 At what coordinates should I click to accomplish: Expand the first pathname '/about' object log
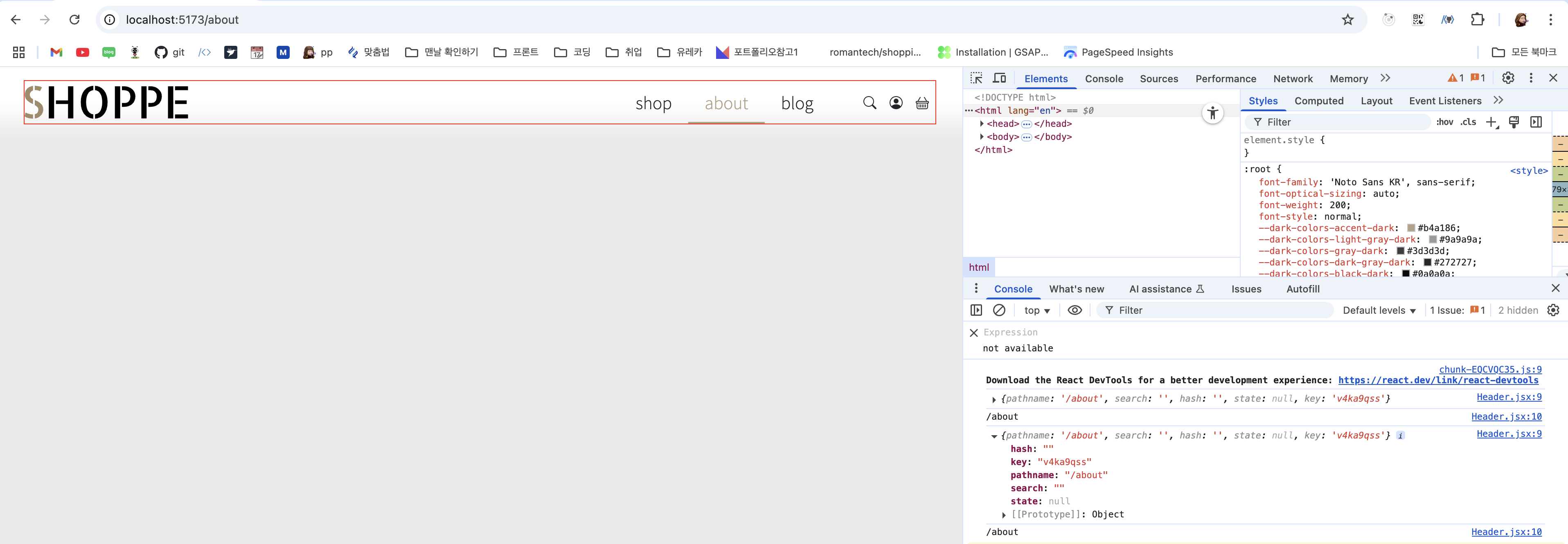[x=994, y=399]
